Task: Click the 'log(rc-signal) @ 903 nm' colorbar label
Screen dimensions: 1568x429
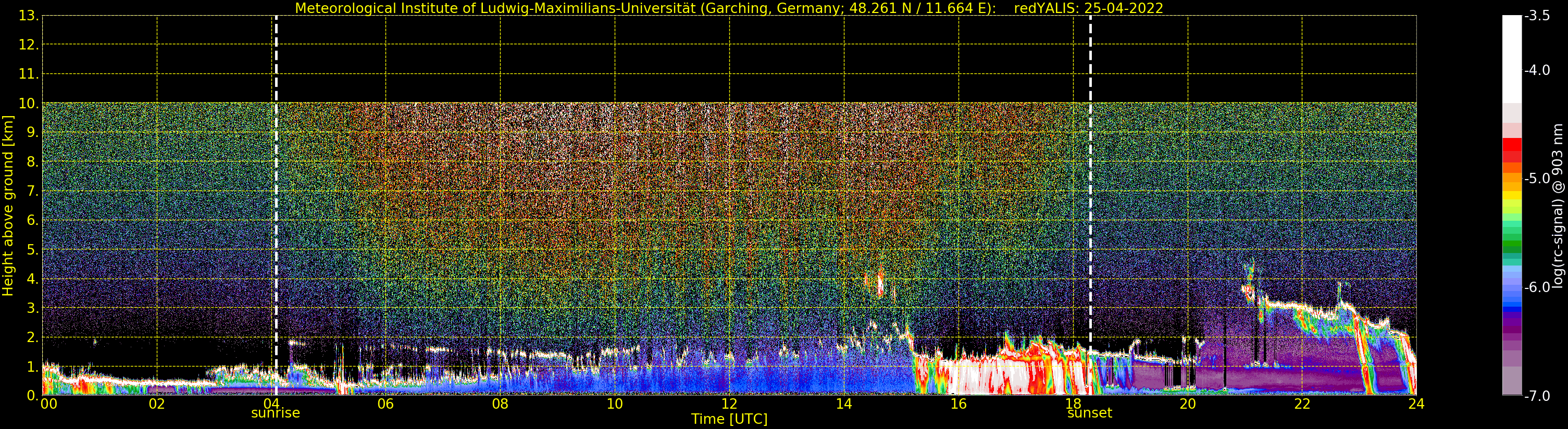Action: pos(1558,206)
